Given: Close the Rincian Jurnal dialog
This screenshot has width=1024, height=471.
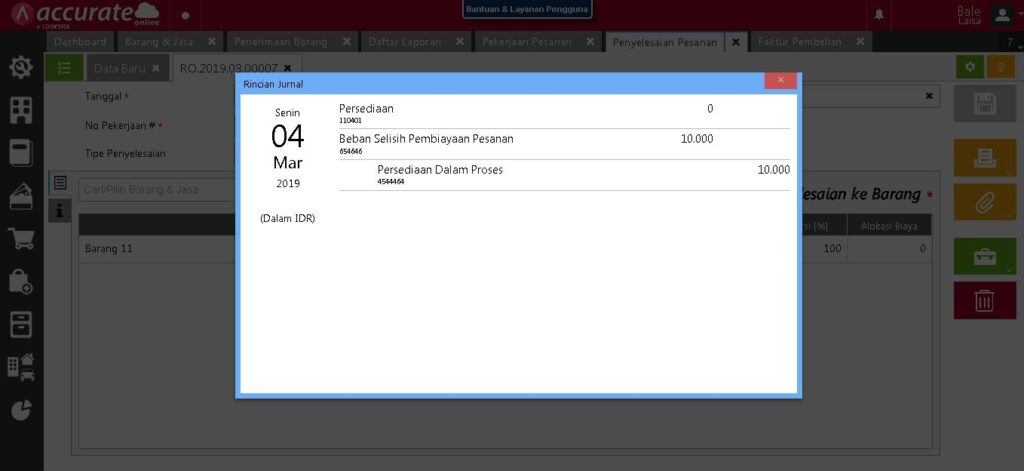Looking at the screenshot, I should (780, 81).
